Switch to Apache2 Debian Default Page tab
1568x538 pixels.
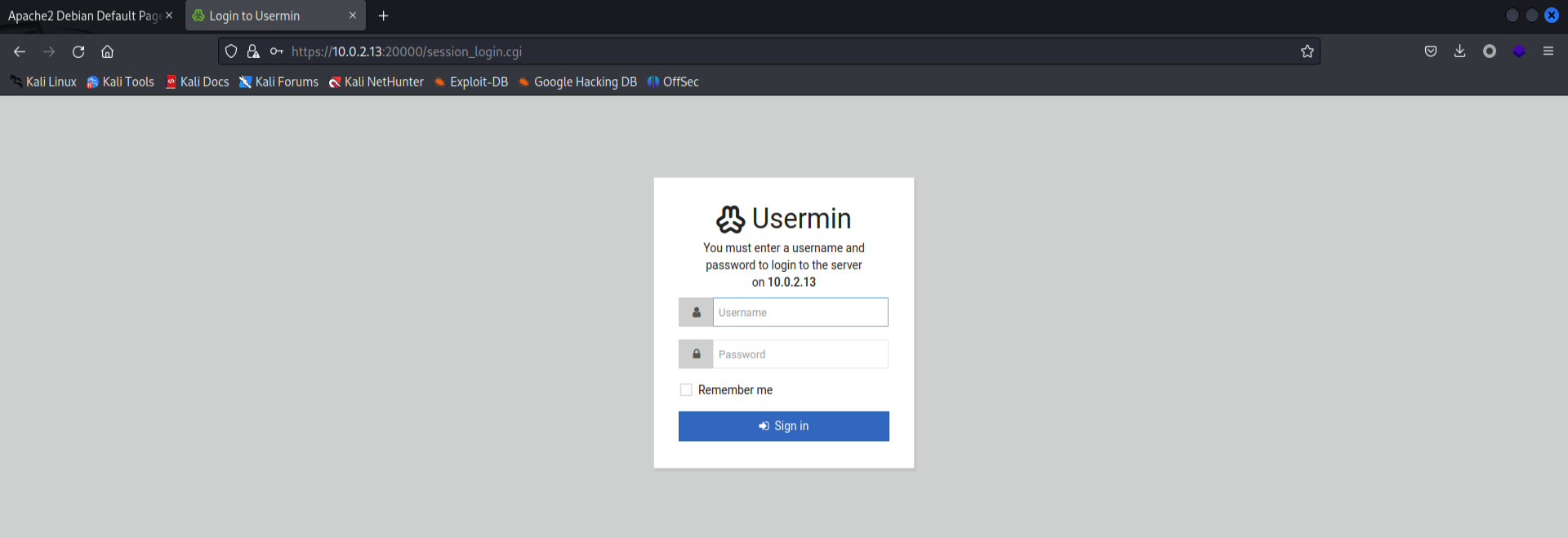(83, 16)
